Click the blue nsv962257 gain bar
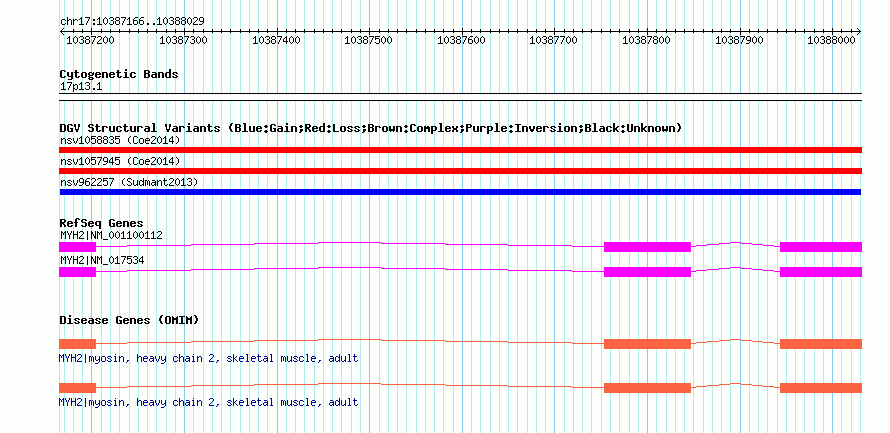 pyautogui.click(x=460, y=192)
